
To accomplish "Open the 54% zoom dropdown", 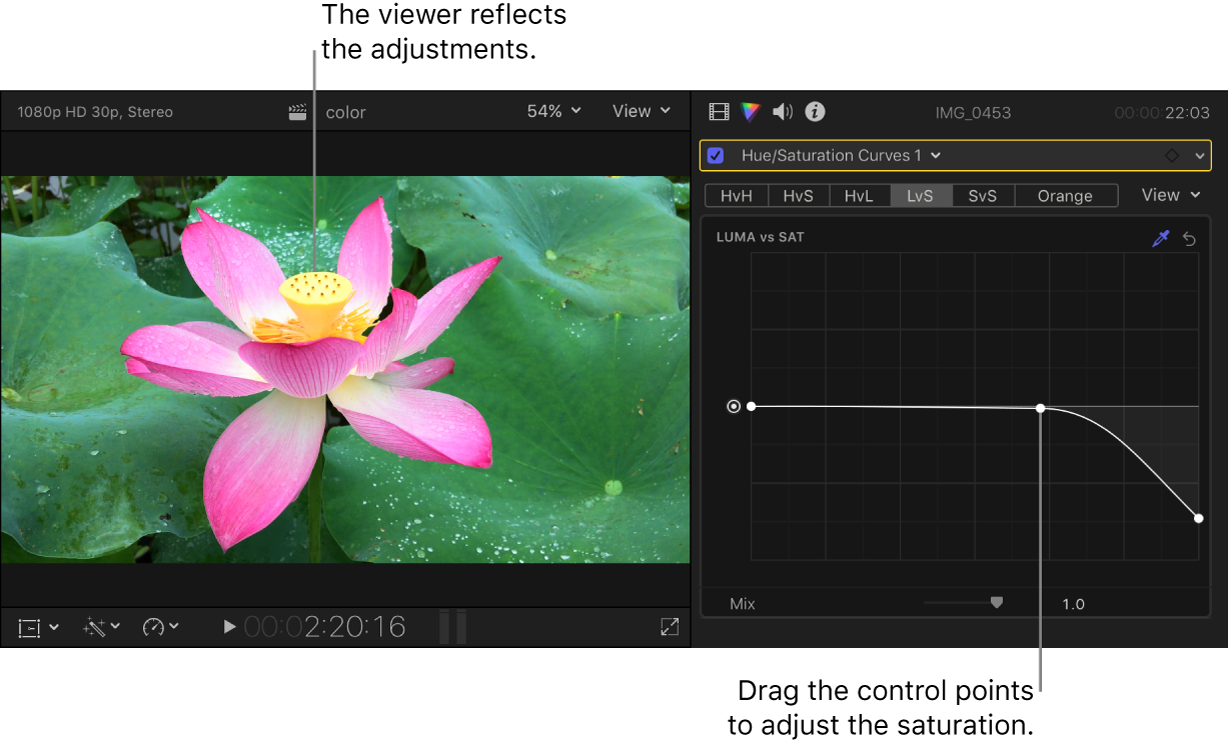I will point(553,111).
